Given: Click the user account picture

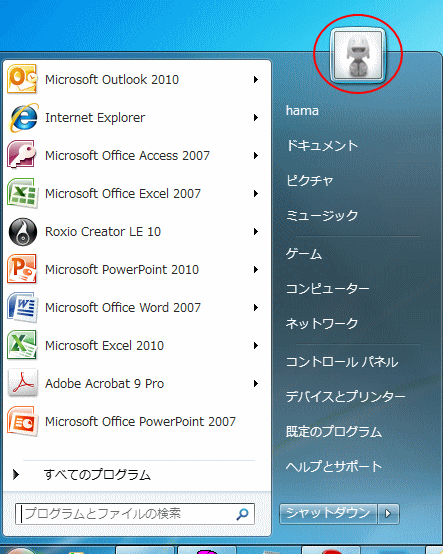Looking at the screenshot, I should click(358, 55).
